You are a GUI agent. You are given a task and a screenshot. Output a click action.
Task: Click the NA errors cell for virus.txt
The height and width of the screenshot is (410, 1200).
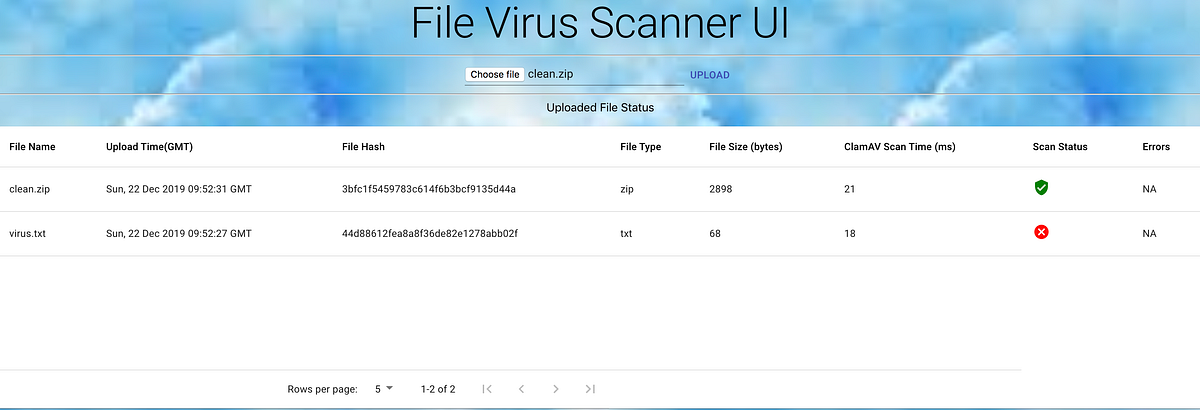coord(1149,233)
